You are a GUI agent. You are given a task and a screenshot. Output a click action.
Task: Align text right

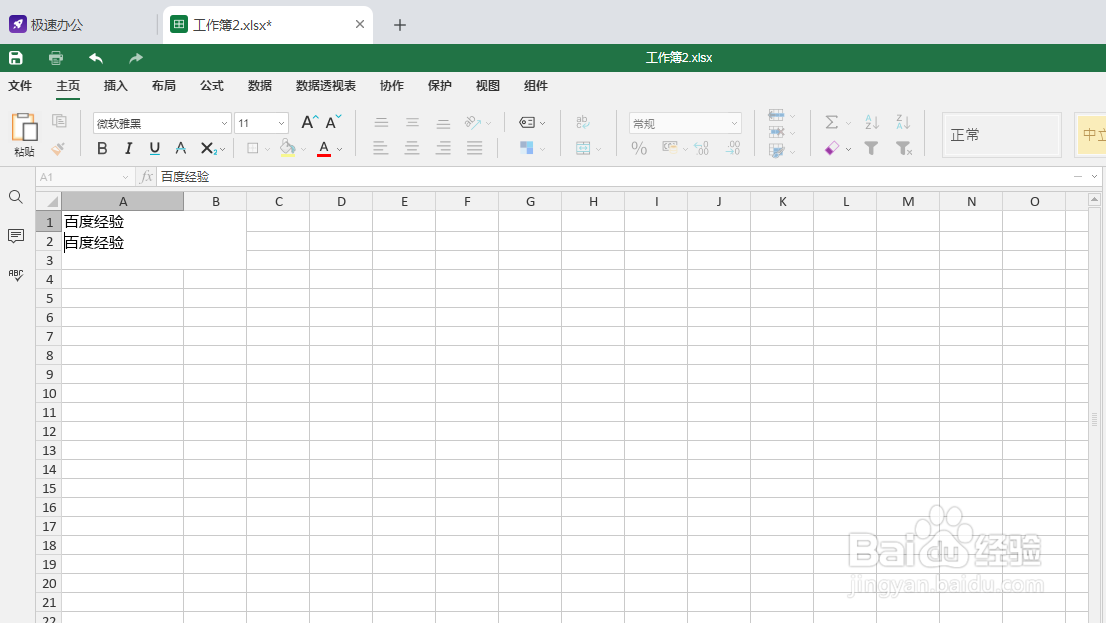[x=443, y=148]
